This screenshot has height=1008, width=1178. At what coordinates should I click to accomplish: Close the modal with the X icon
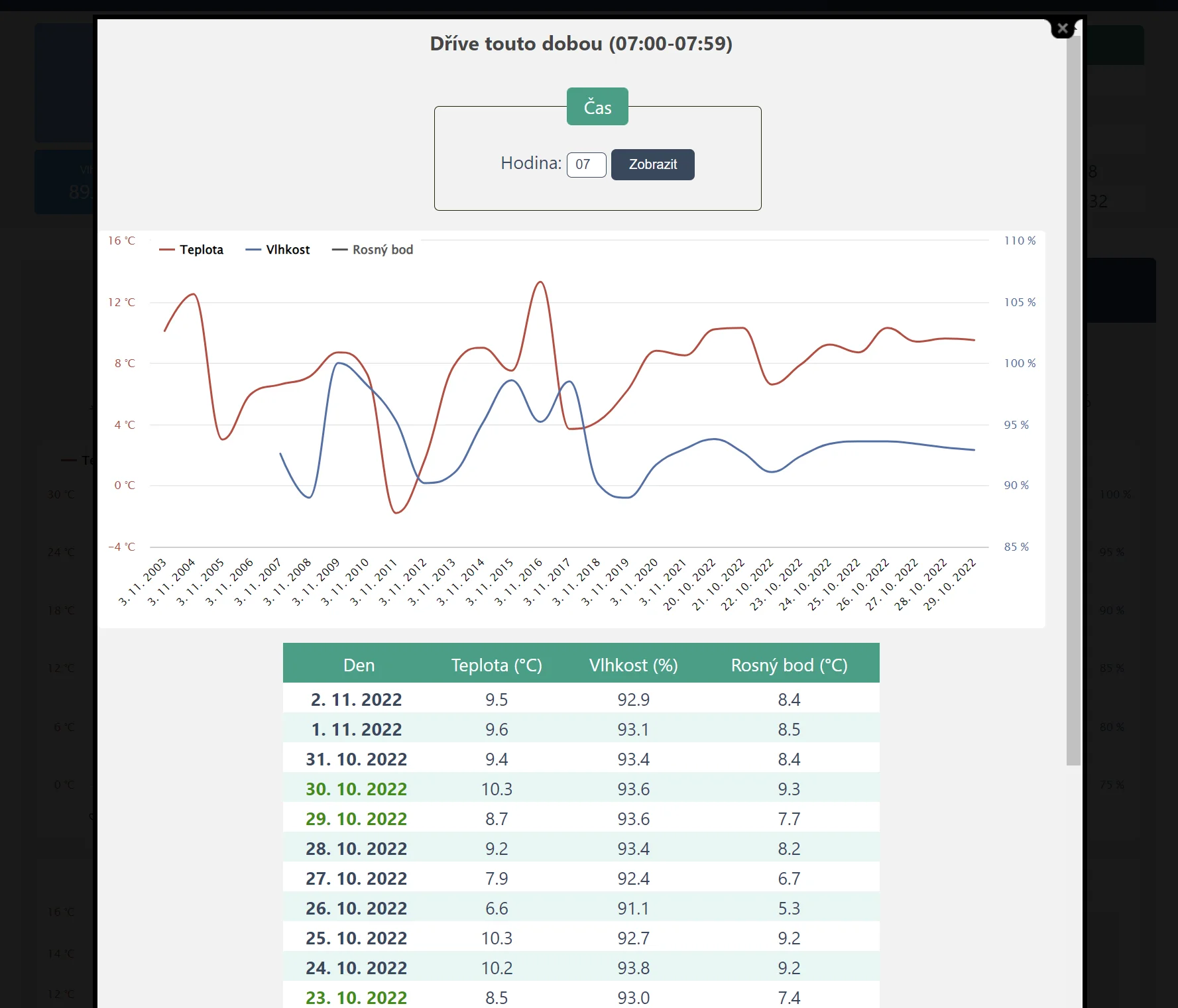[x=1062, y=28]
